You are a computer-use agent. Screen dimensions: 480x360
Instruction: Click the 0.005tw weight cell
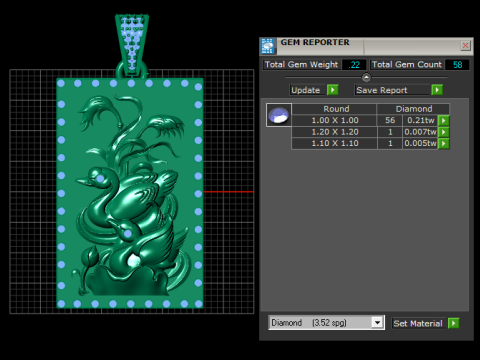420,143
